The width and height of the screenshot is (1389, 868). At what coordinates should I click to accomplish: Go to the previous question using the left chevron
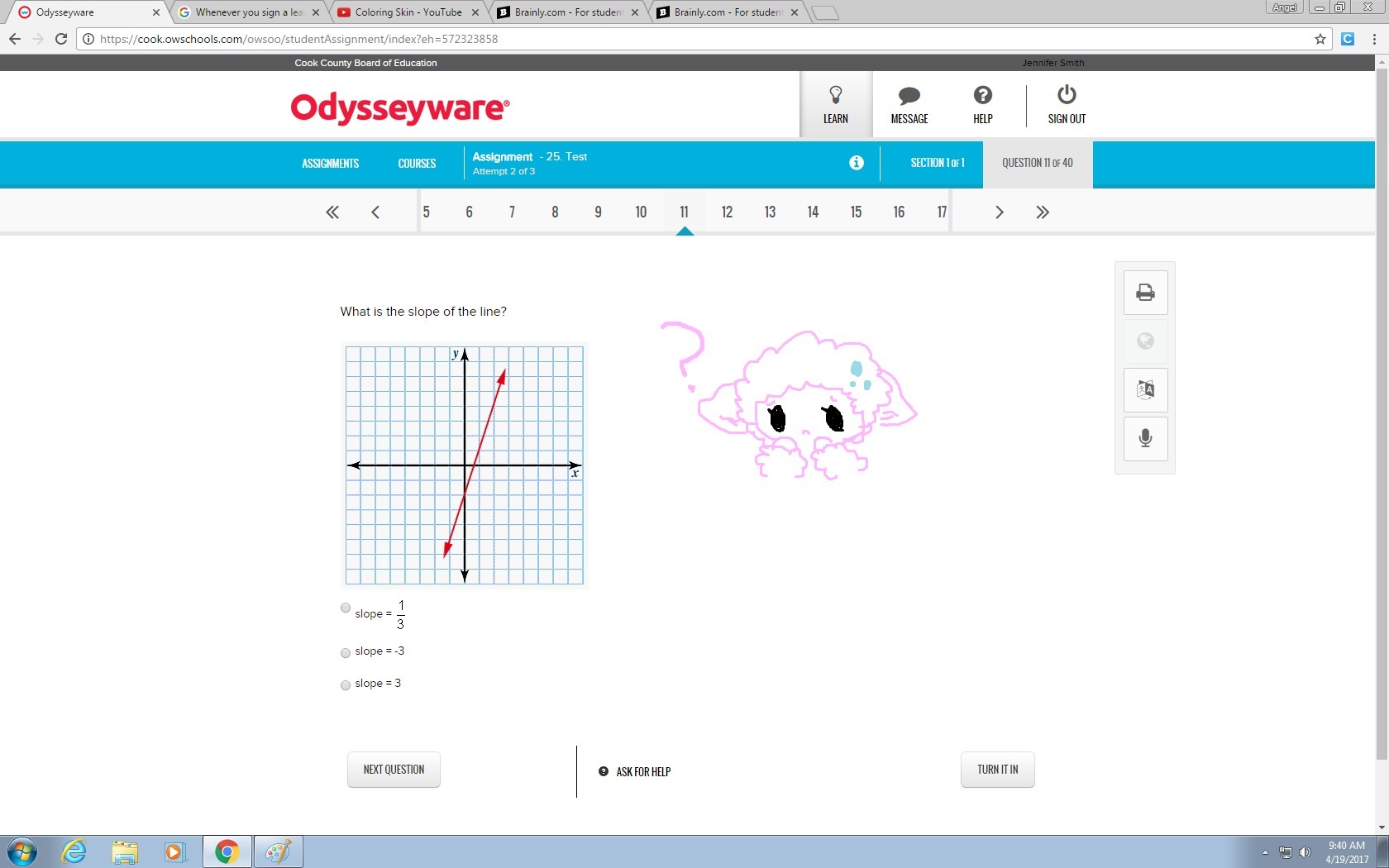(375, 212)
